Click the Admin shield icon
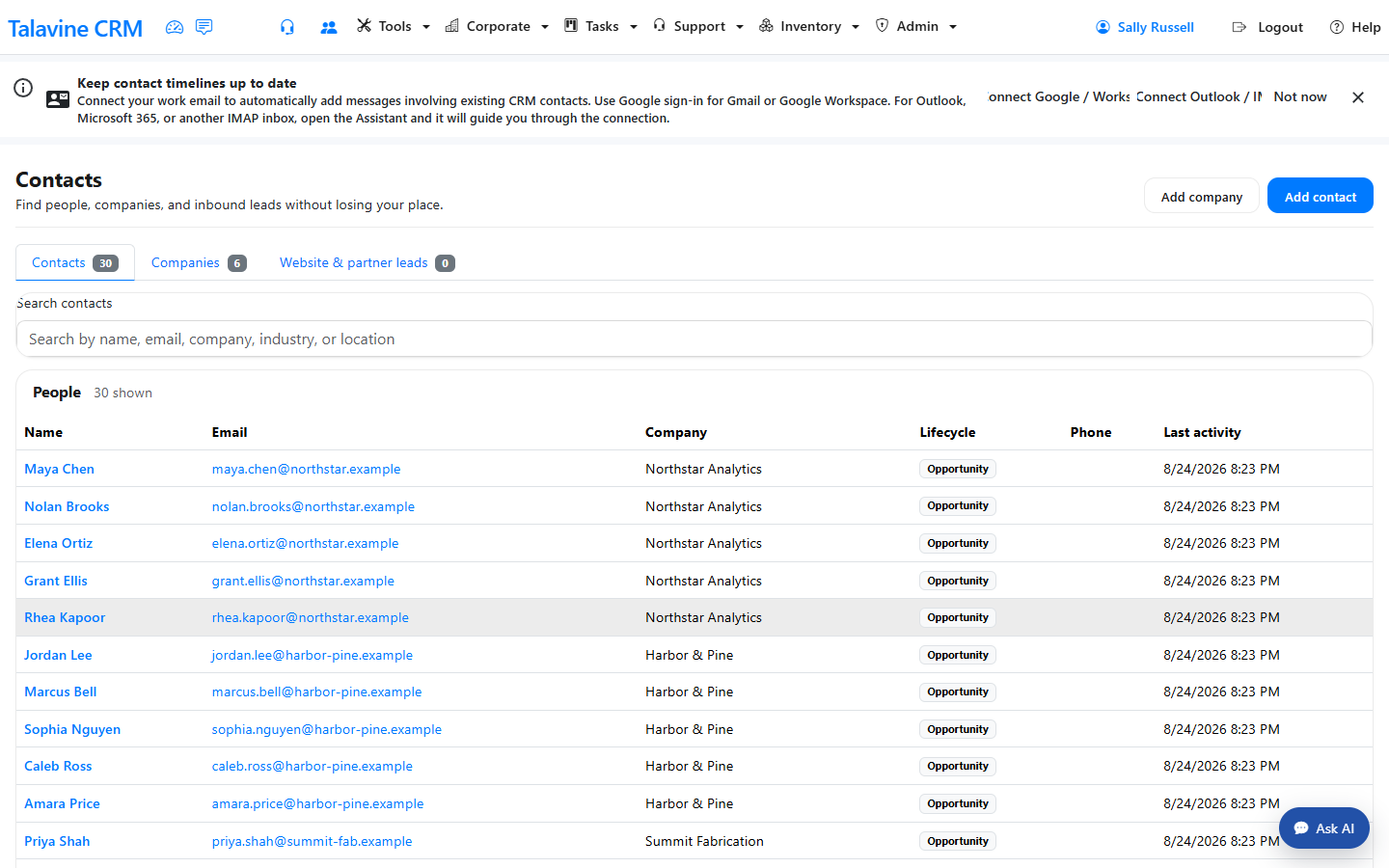This screenshot has width=1389, height=868. (x=882, y=26)
